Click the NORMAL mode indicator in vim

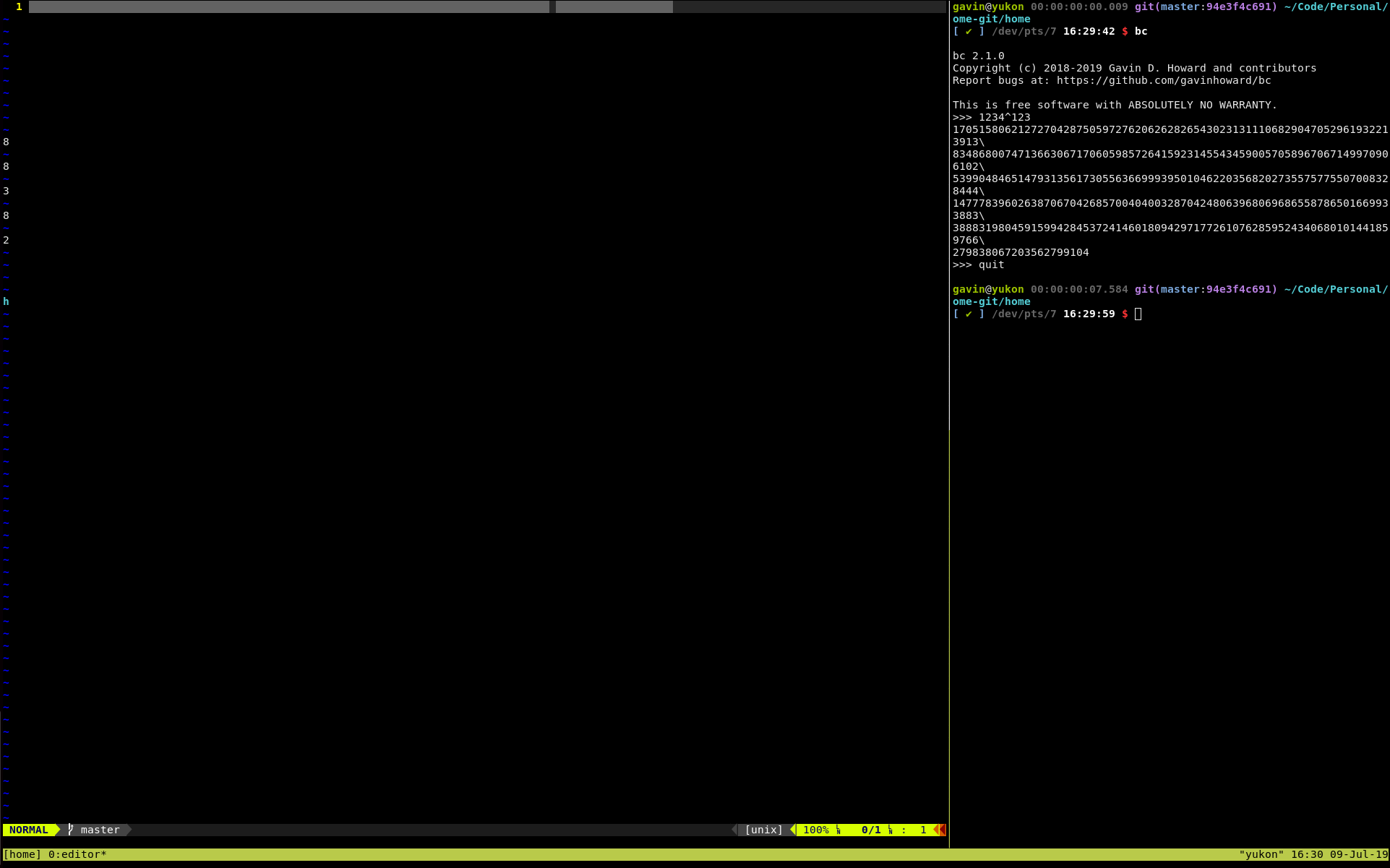(29, 830)
